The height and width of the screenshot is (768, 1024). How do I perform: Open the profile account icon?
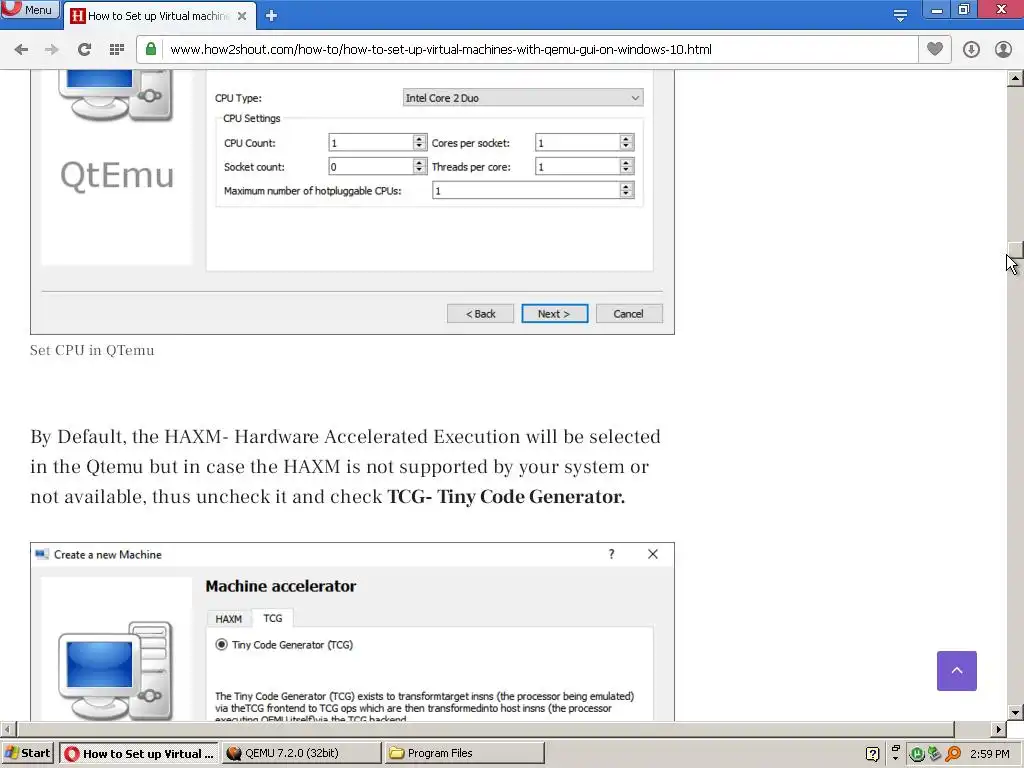click(x=1003, y=50)
